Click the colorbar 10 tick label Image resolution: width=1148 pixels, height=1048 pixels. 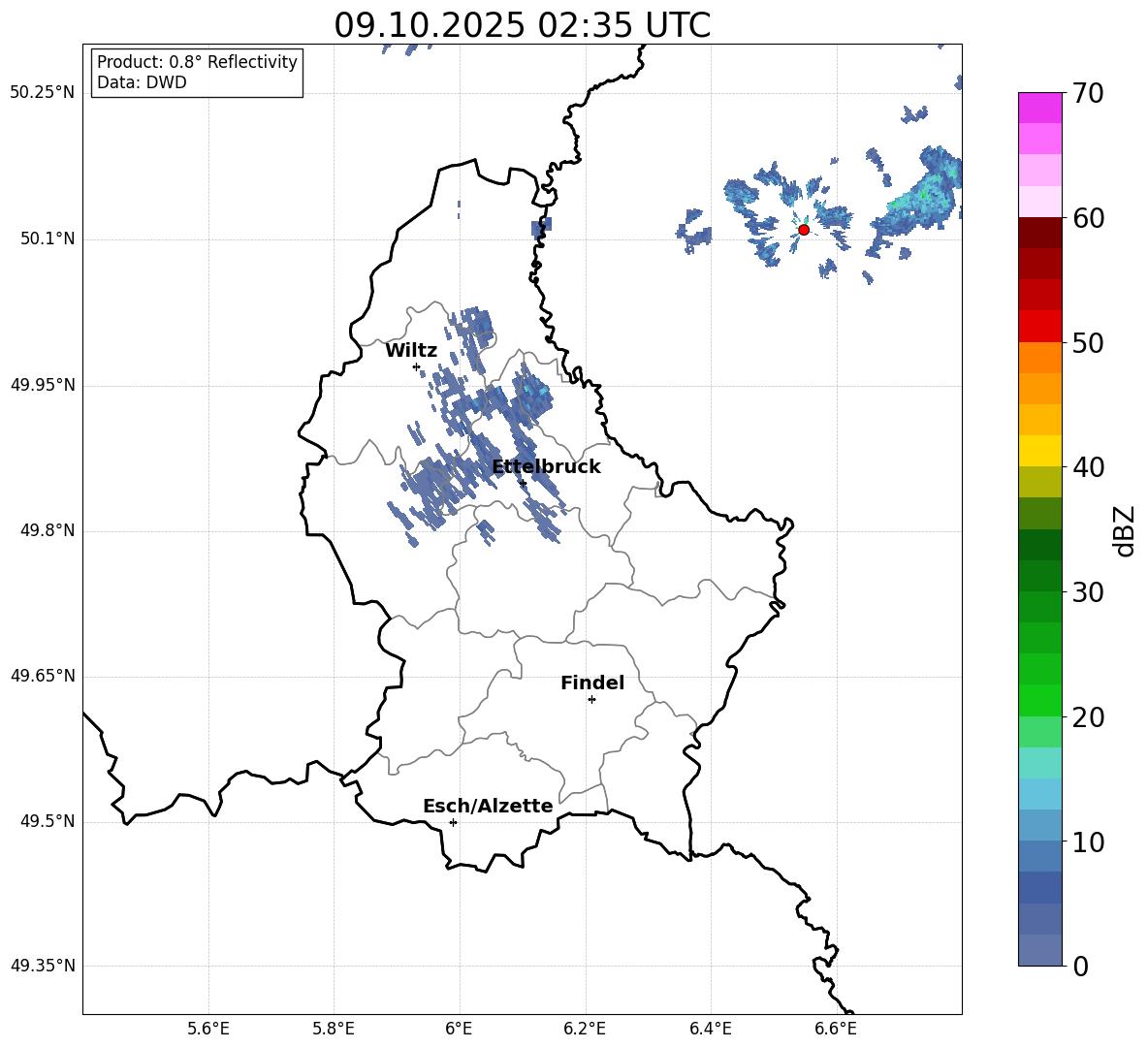tap(1088, 842)
